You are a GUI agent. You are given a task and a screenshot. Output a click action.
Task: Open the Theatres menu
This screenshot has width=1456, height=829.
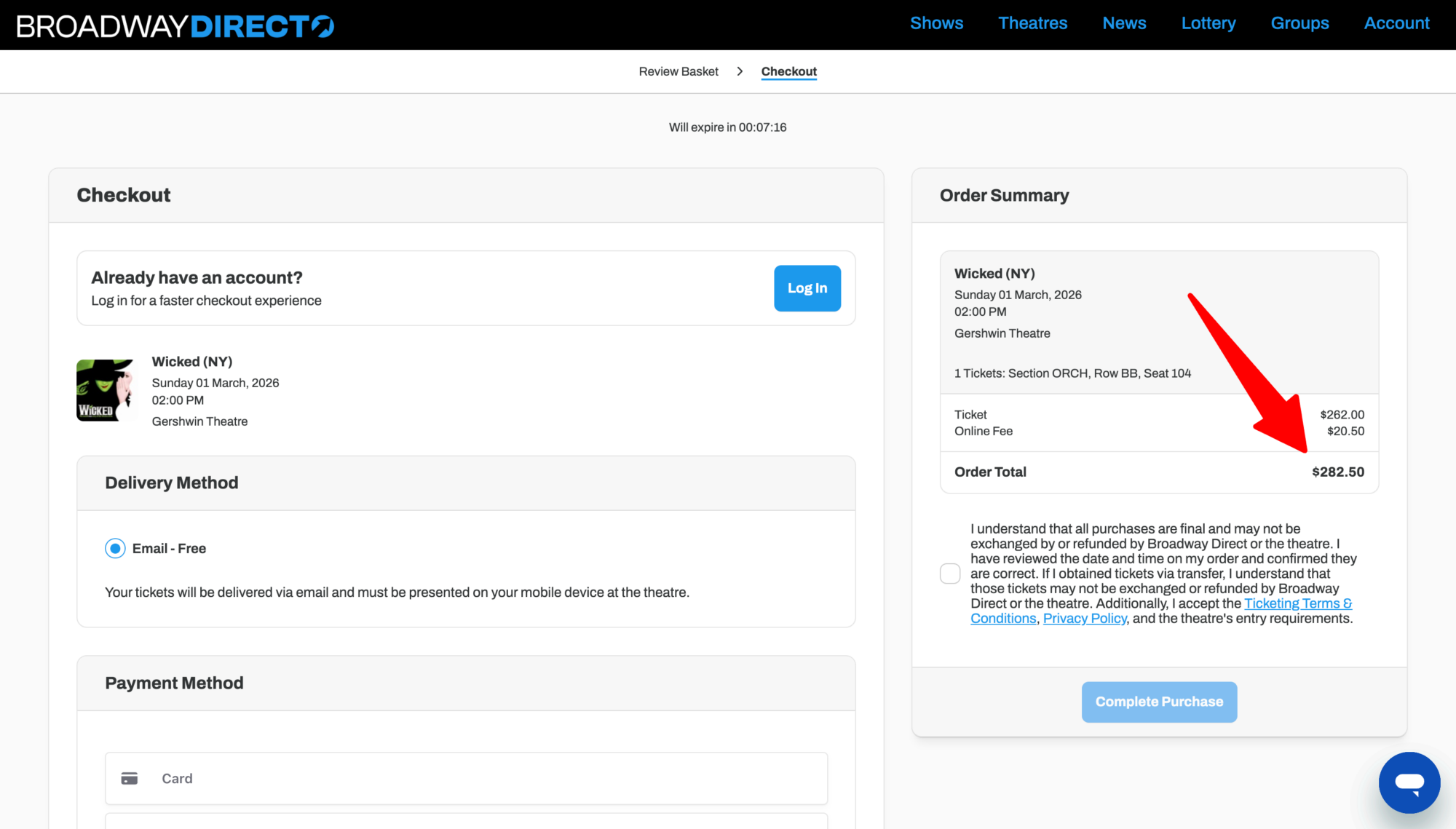click(1032, 23)
